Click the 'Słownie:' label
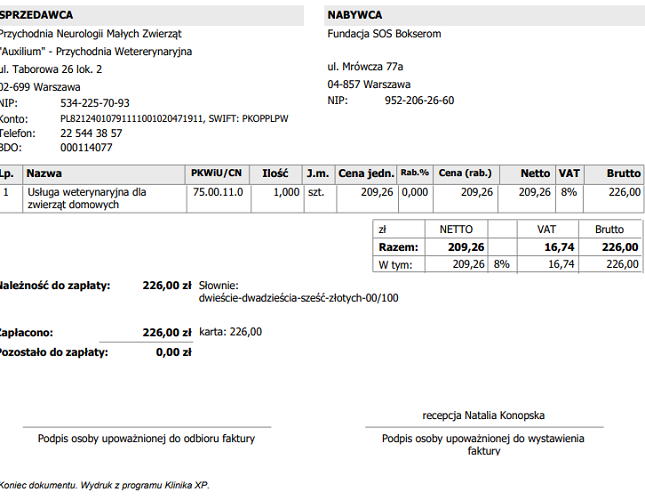This screenshot has height=500, width=645. point(218,285)
